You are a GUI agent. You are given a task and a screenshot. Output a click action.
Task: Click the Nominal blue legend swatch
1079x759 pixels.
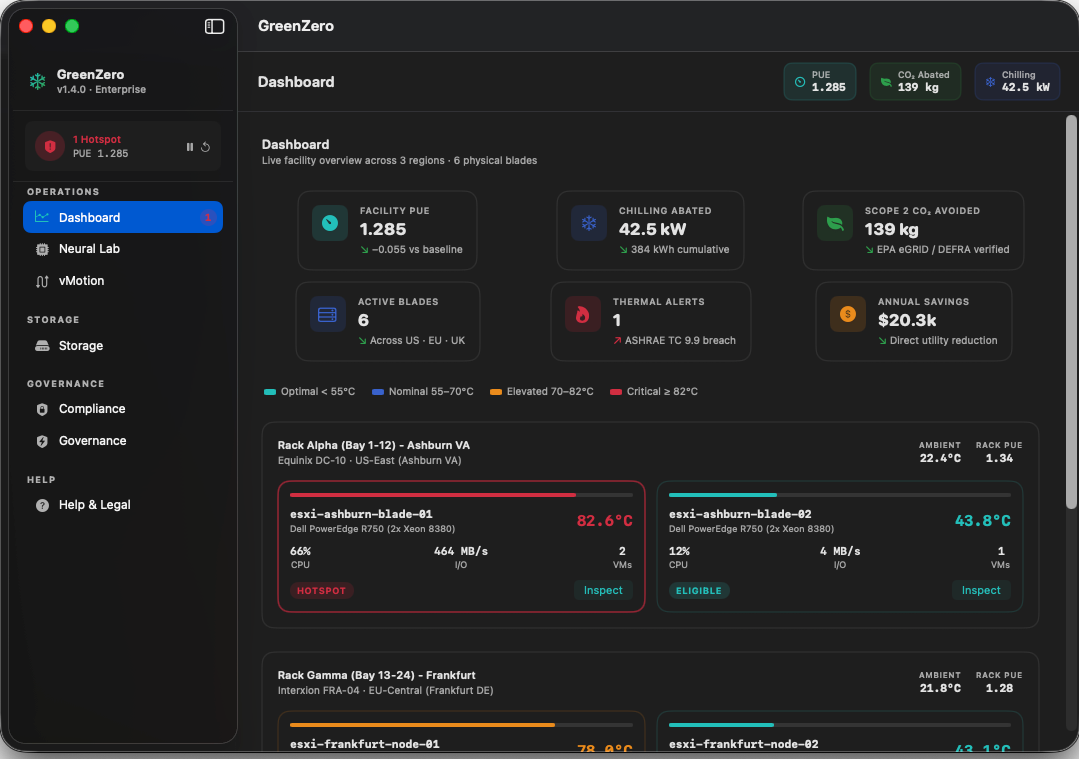pyautogui.click(x=378, y=392)
